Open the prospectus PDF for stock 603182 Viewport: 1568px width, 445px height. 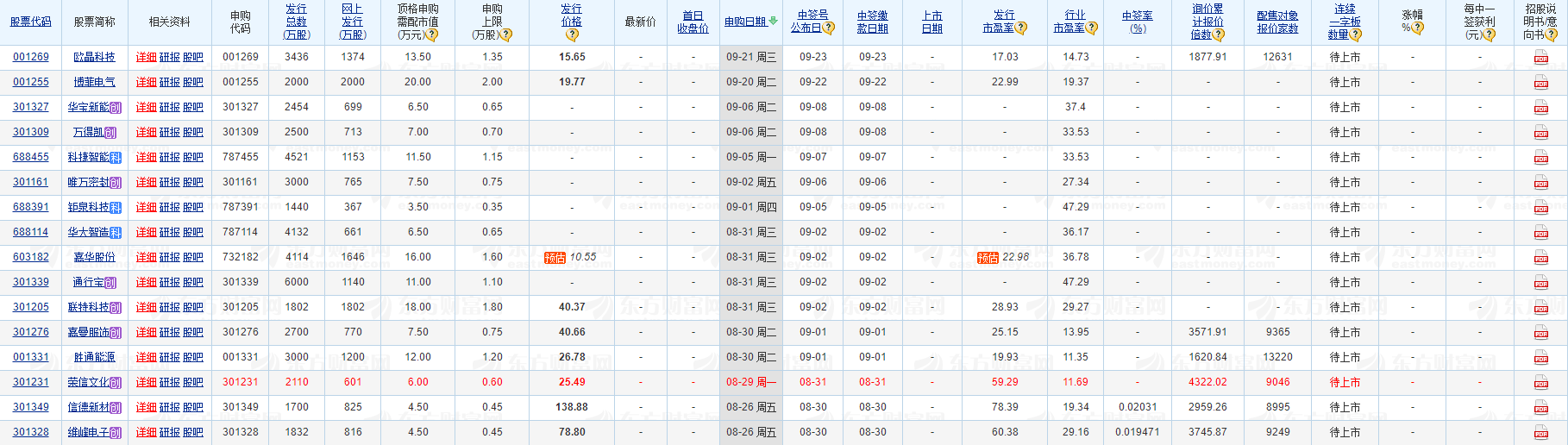coord(1540,258)
